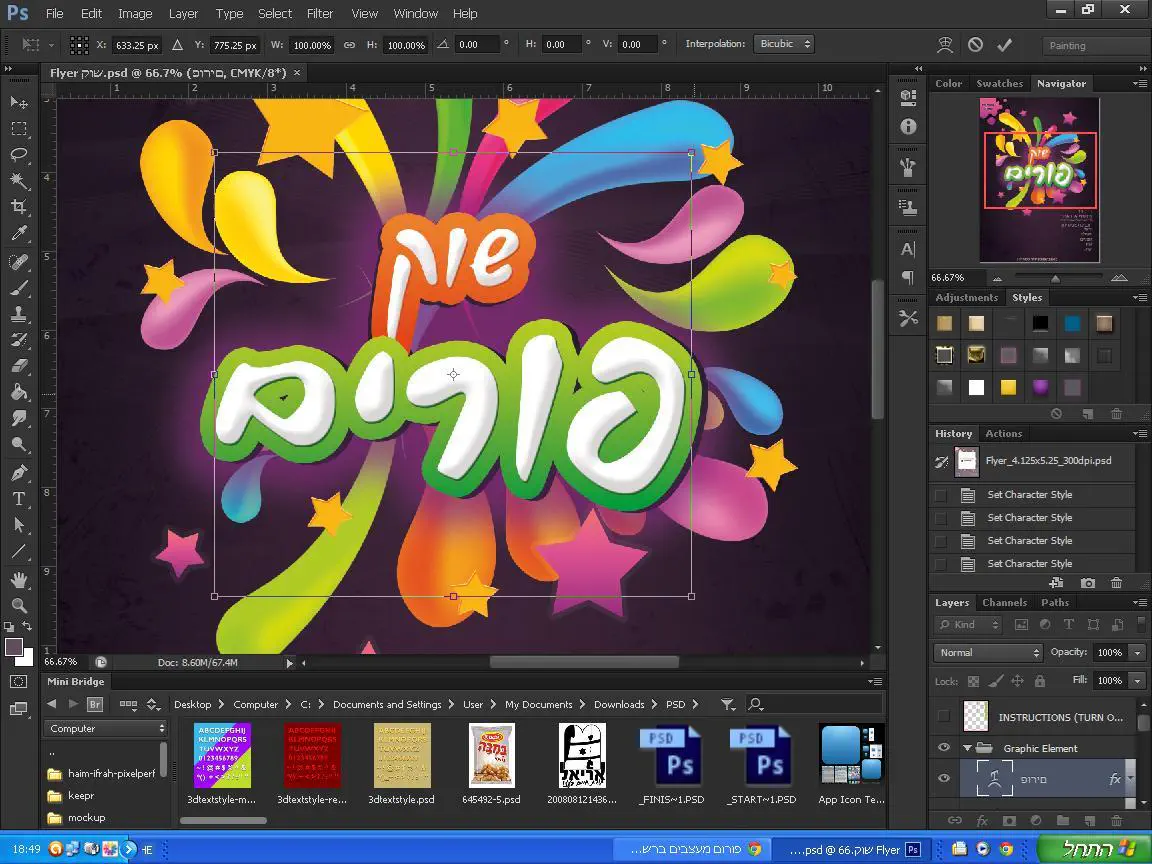Click the foreground color swatch
Screen dimensions: 1152x864
pyautogui.click(x=14, y=648)
